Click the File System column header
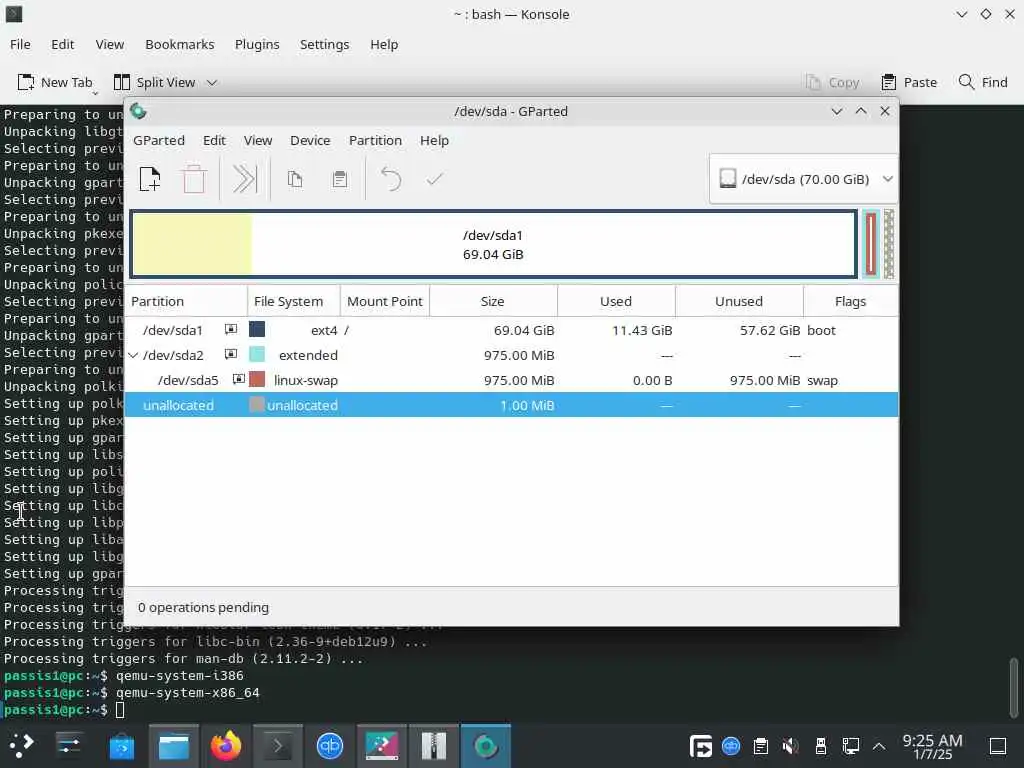Viewport: 1024px width, 768px height. tap(294, 301)
